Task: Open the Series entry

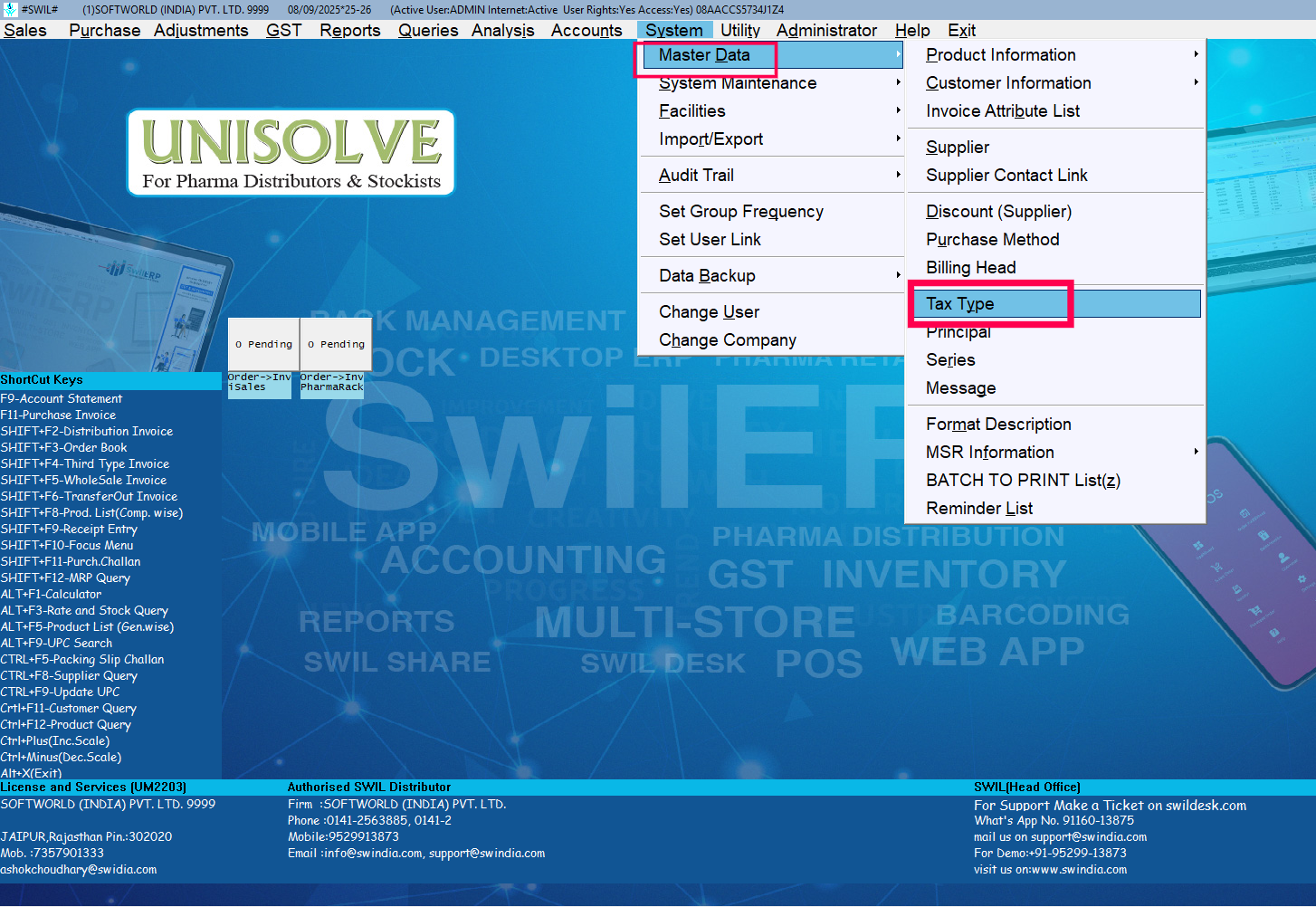Action: pyautogui.click(x=1055, y=360)
